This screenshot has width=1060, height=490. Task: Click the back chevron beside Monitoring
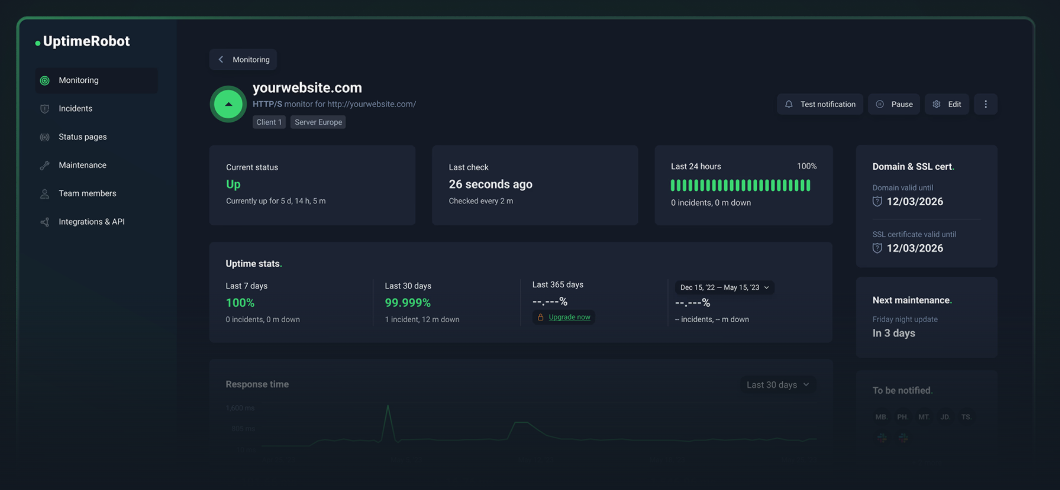(220, 59)
